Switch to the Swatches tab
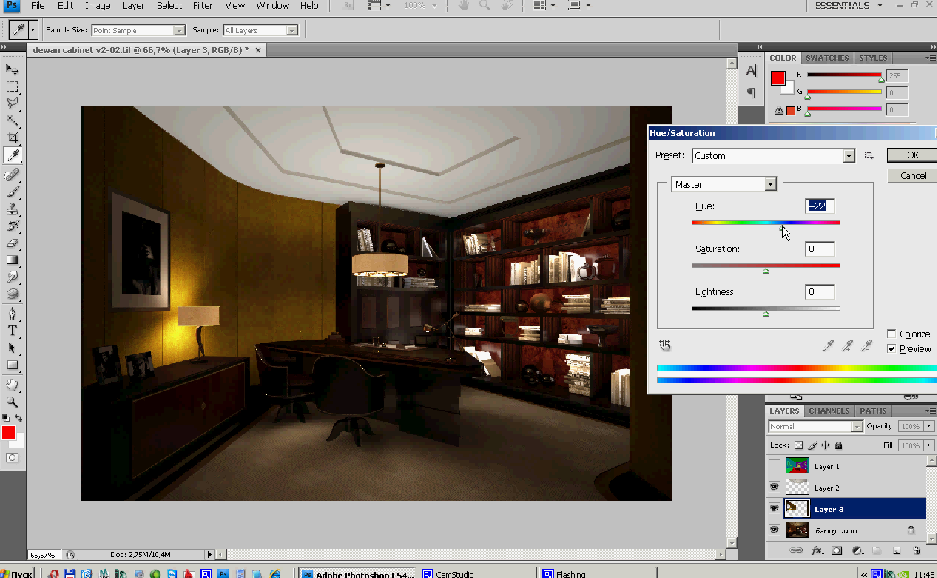Screen dimensions: 937x578 827,58
